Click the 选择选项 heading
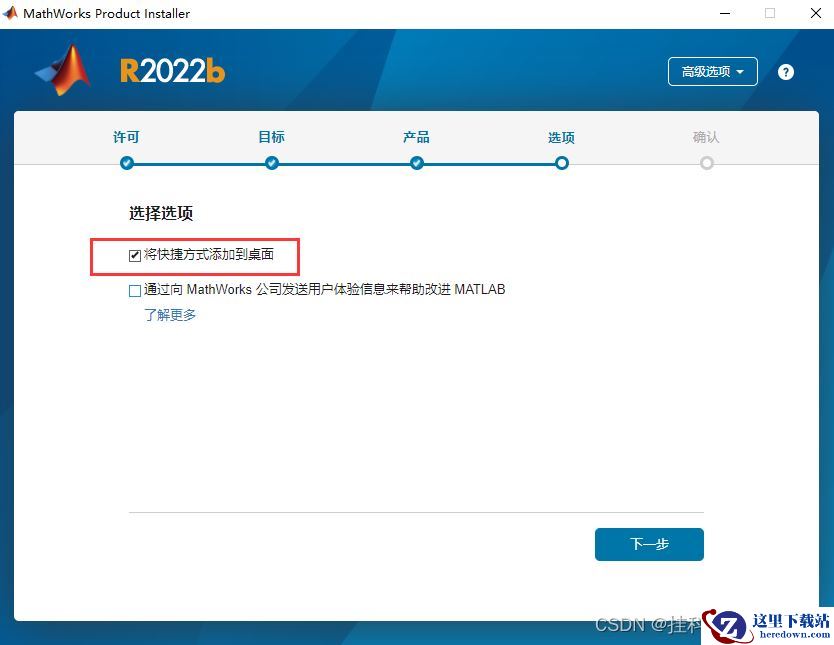The width and height of the screenshot is (834, 645). [161, 213]
